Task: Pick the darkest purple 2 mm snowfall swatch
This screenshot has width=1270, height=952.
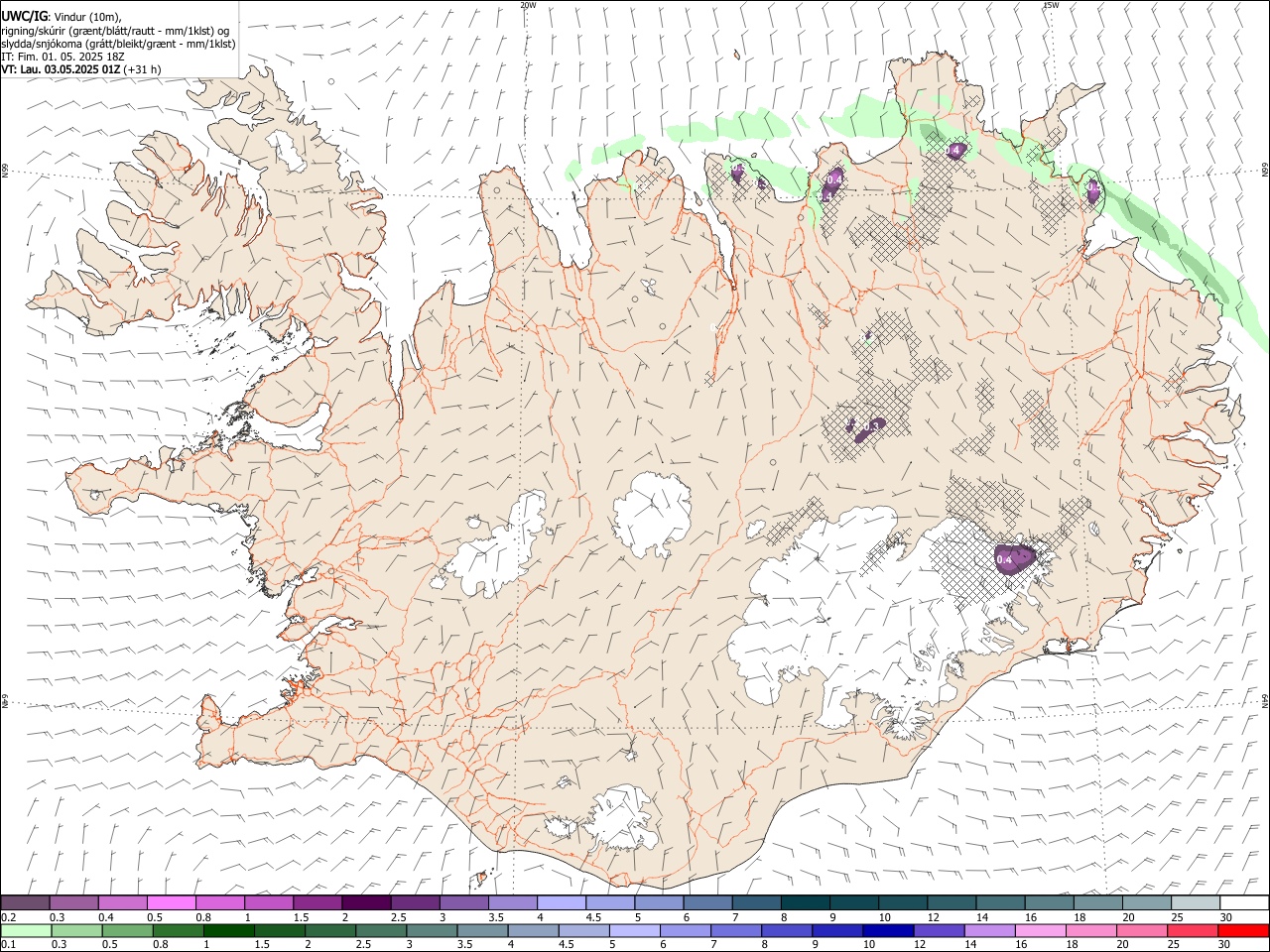Action: [365, 903]
